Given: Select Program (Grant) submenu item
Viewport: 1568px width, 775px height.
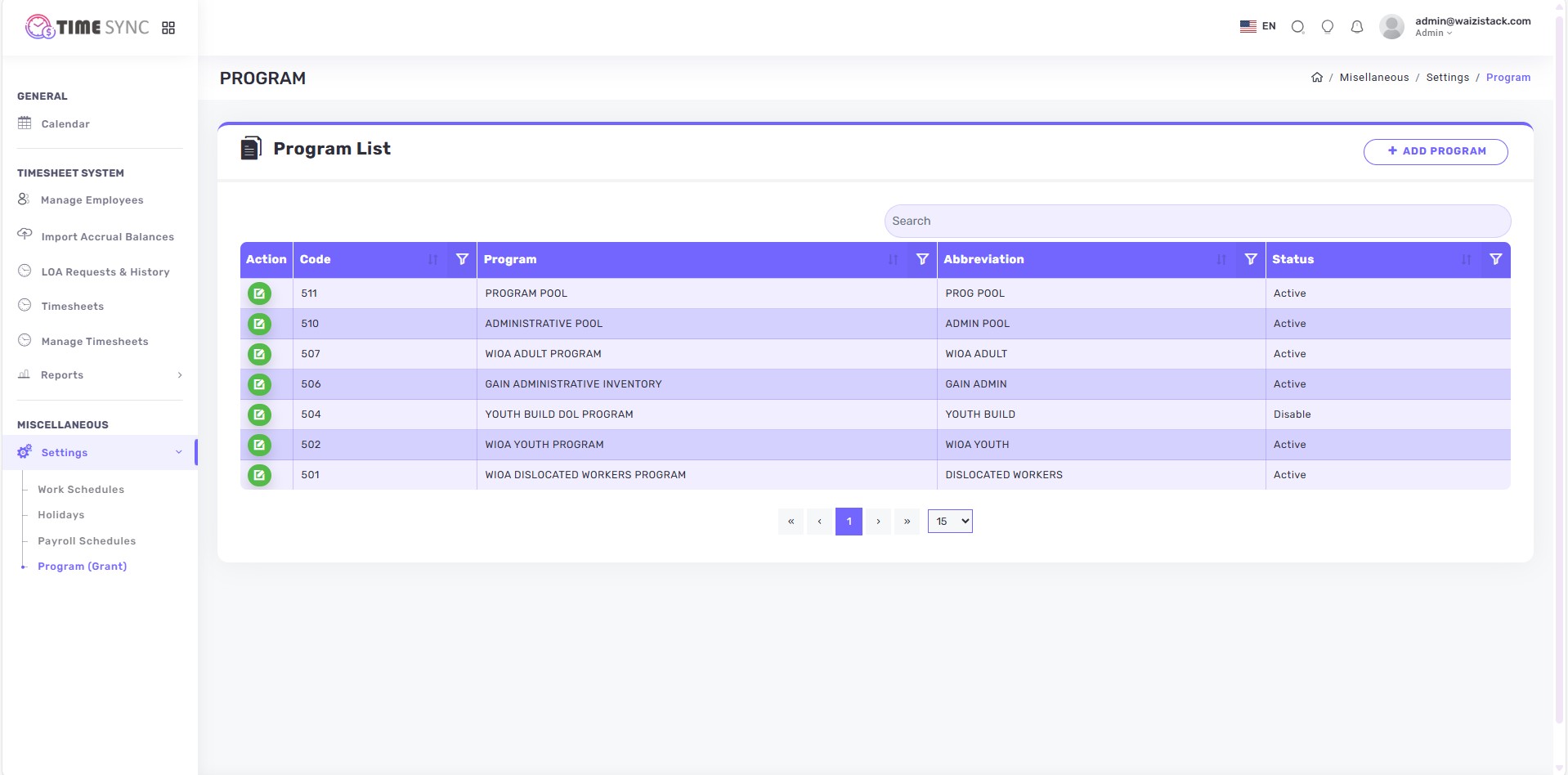Looking at the screenshot, I should [83, 567].
